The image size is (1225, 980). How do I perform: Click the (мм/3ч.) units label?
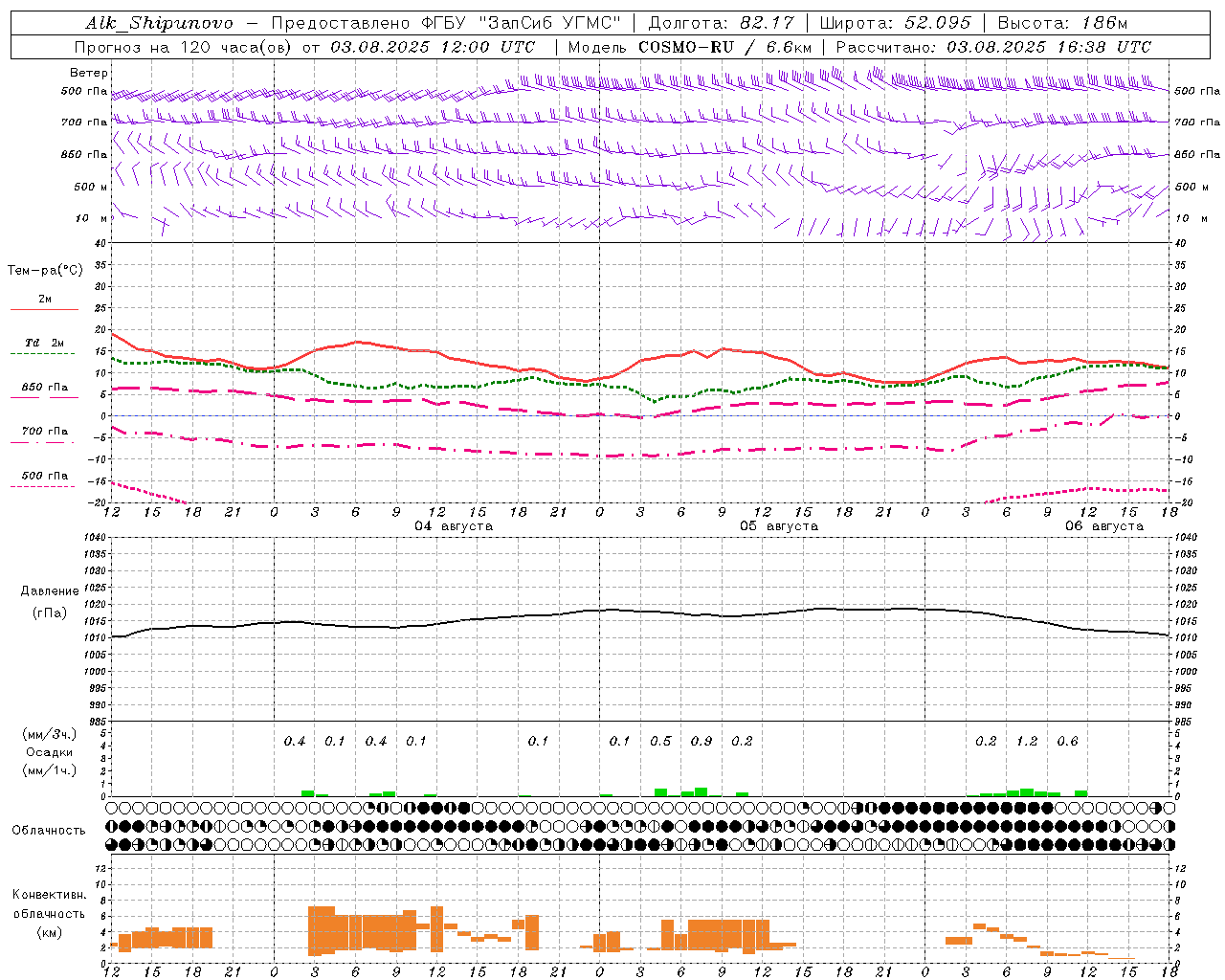[50, 734]
